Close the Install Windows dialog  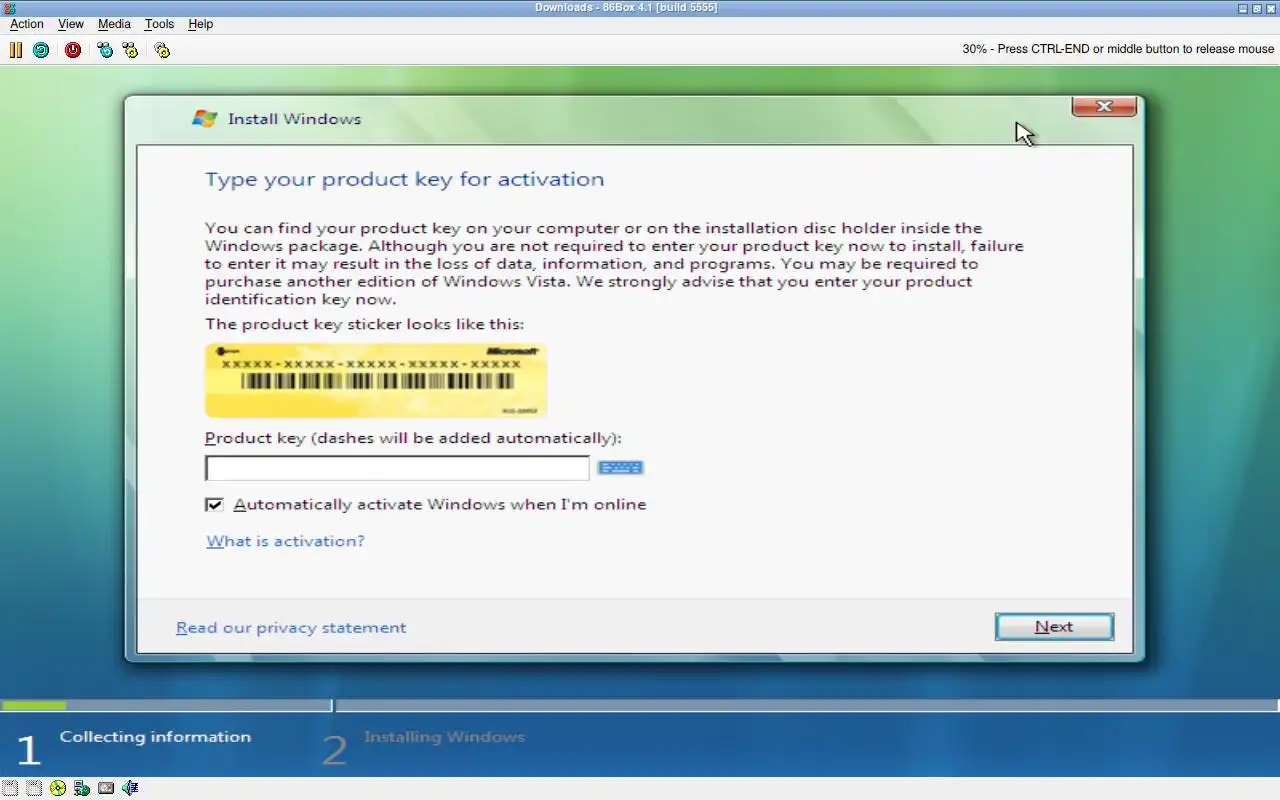click(1104, 106)
